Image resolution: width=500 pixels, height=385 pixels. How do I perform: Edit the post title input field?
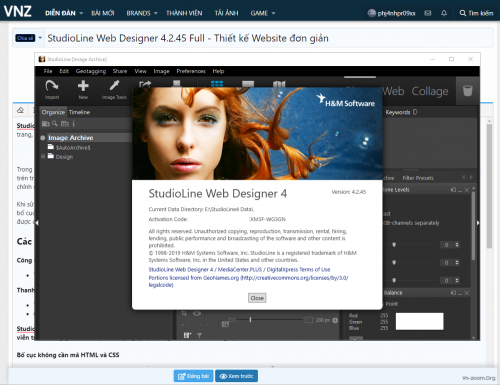269,38
